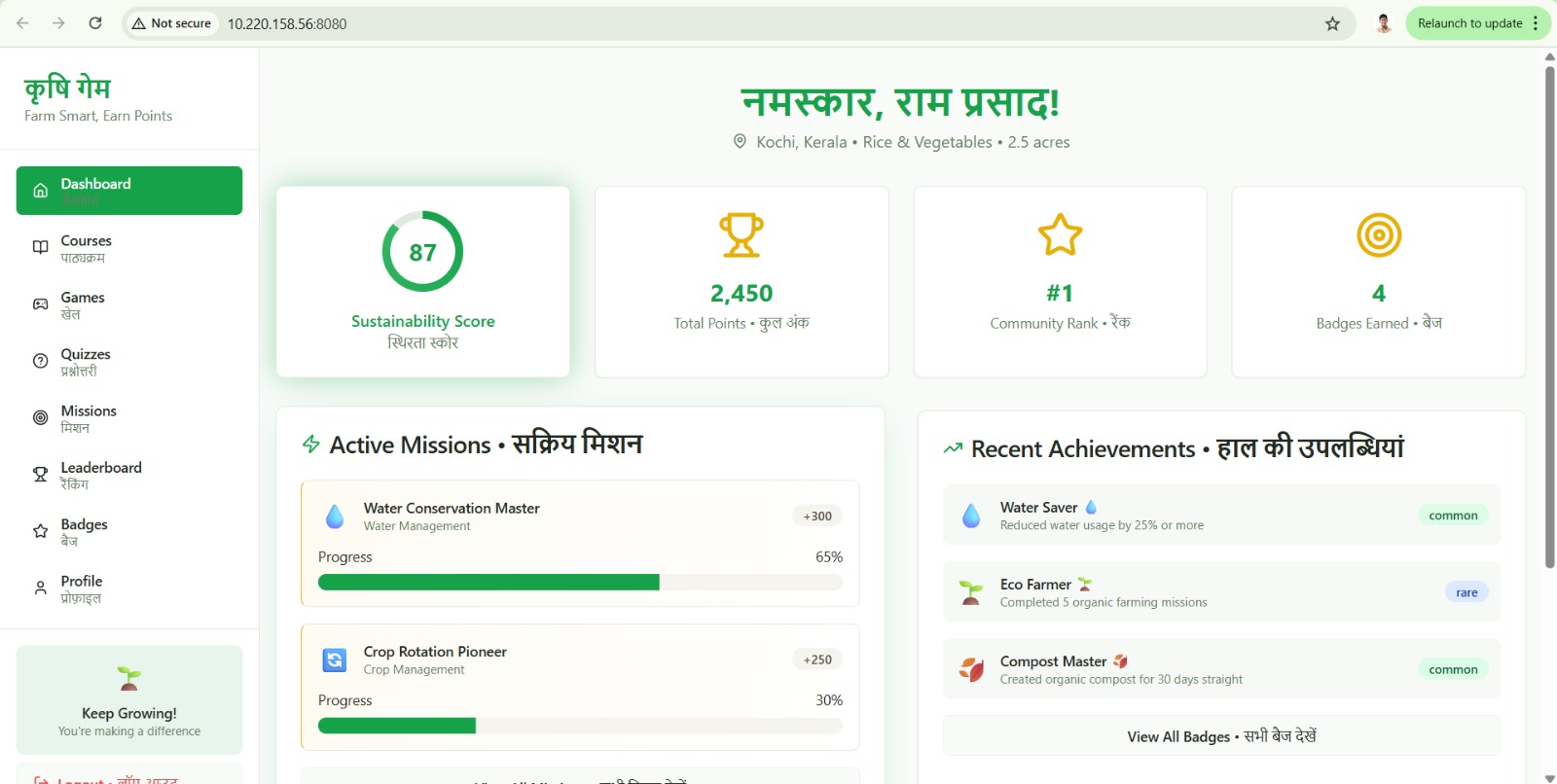Click the star icon above Community Rank
This screenshot has width=1557, height=784.
click(1060, 235)
